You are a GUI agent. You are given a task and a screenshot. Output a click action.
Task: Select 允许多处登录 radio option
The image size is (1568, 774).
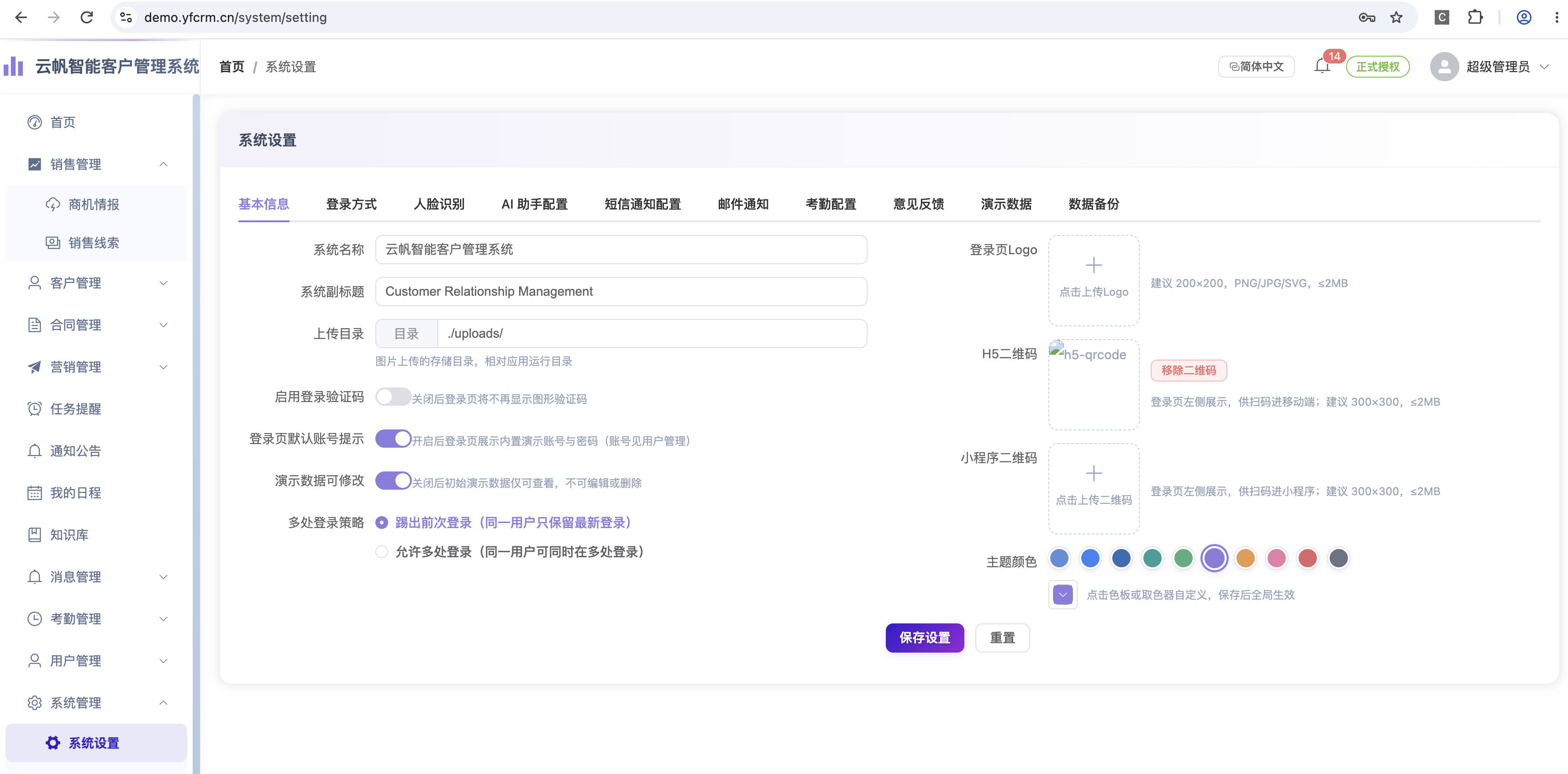382,552
